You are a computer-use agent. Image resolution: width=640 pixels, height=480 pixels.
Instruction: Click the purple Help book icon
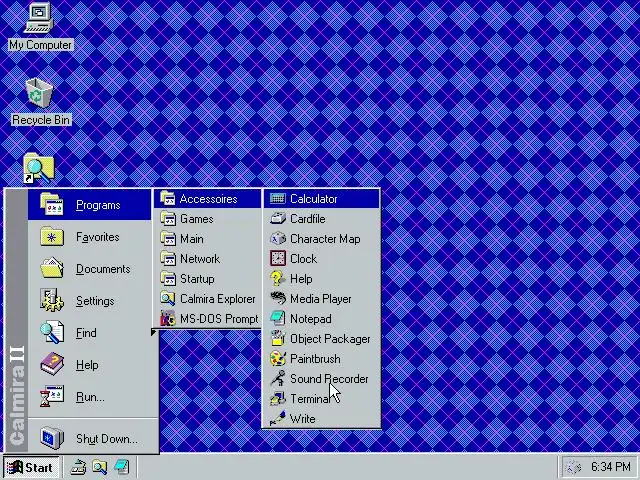click(52, 364)
